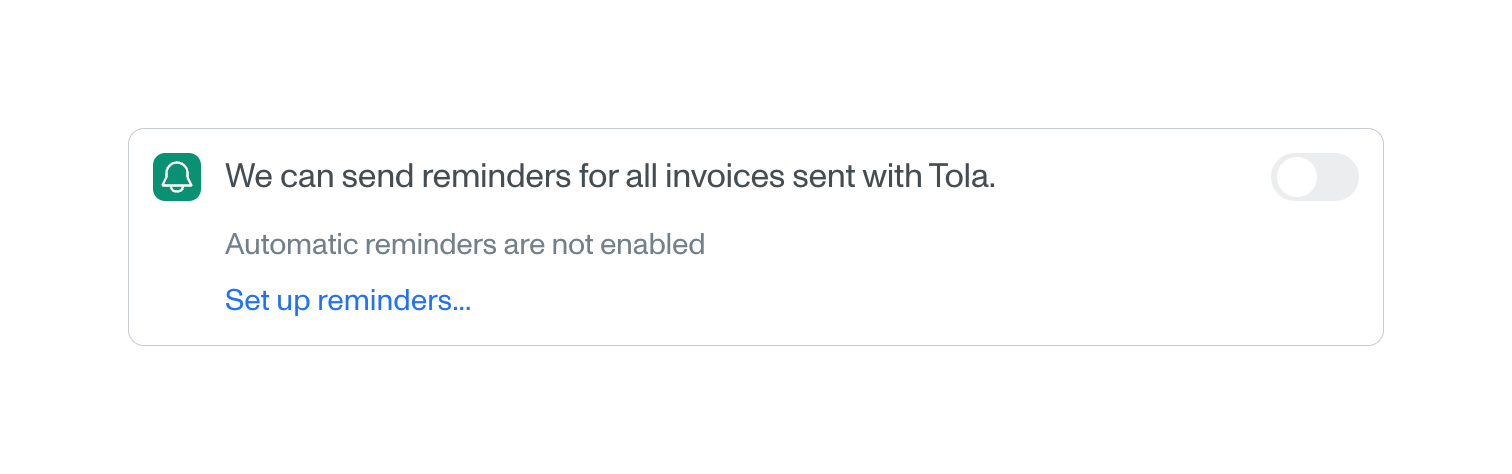Viewport: 1512px width, 474px height.
Task: Click the grey 'not enabled' subtitle line
Action: pyautogui.click(x=465, y=244)
